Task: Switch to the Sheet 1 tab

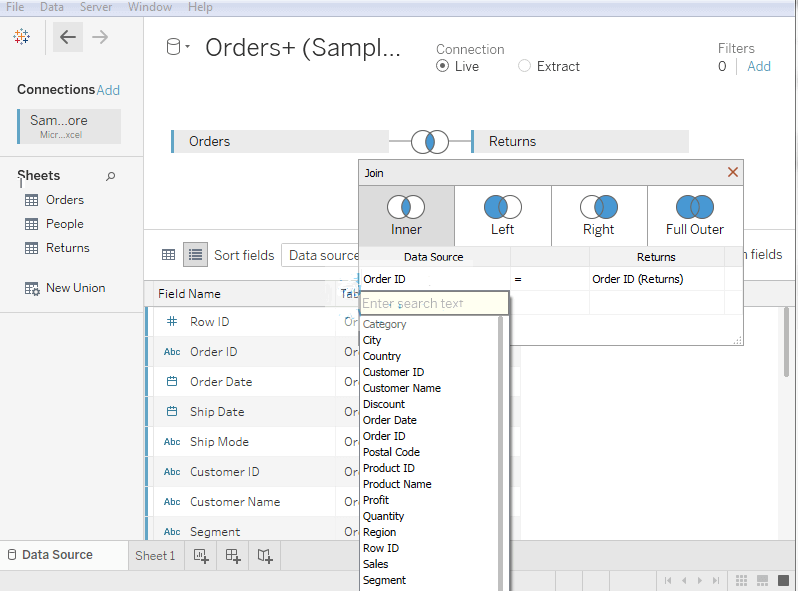Action: pyautogui.click(x=155, y=556)
